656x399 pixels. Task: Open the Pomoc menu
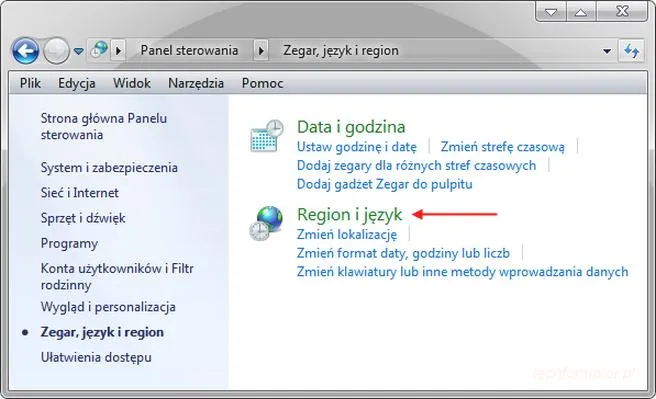coord(262,83)
